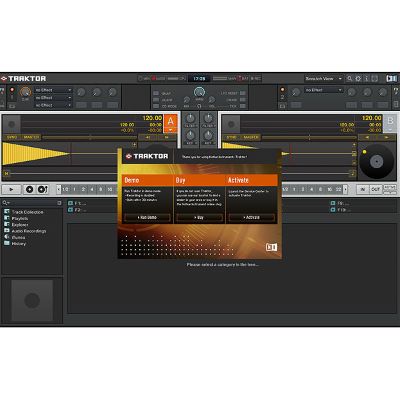Image resolution: width=400 pixels, height=400 pixels.
Task: Toggle deck A SYNC button
Action: point(12,137)
